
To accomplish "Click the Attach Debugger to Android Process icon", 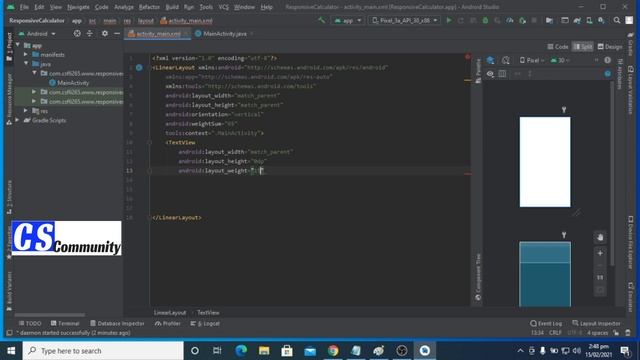I will [x=522, y=20].
